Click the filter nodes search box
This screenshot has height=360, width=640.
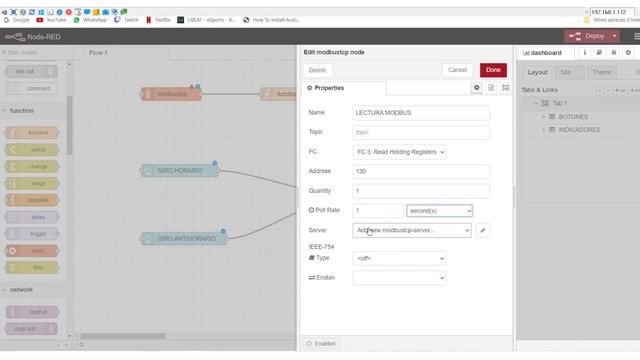tap(36, 52)
